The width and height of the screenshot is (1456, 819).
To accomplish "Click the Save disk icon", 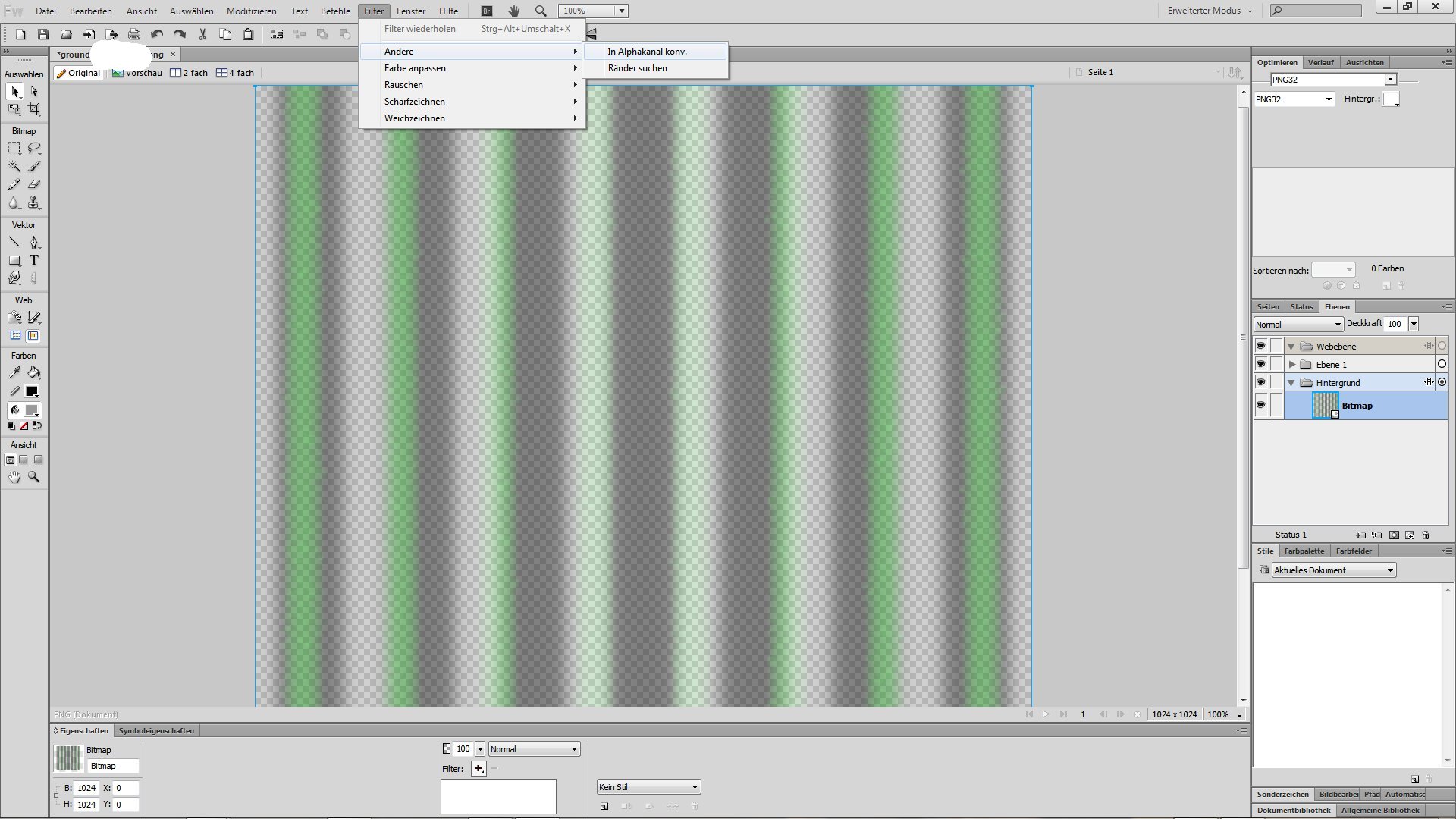I will click(x=43, y=34).
